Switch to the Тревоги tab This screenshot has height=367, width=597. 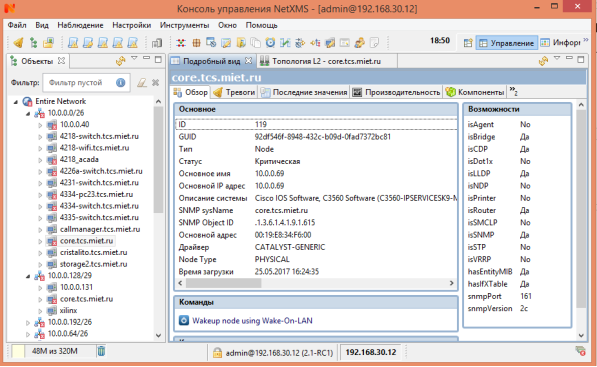(235, 92)
